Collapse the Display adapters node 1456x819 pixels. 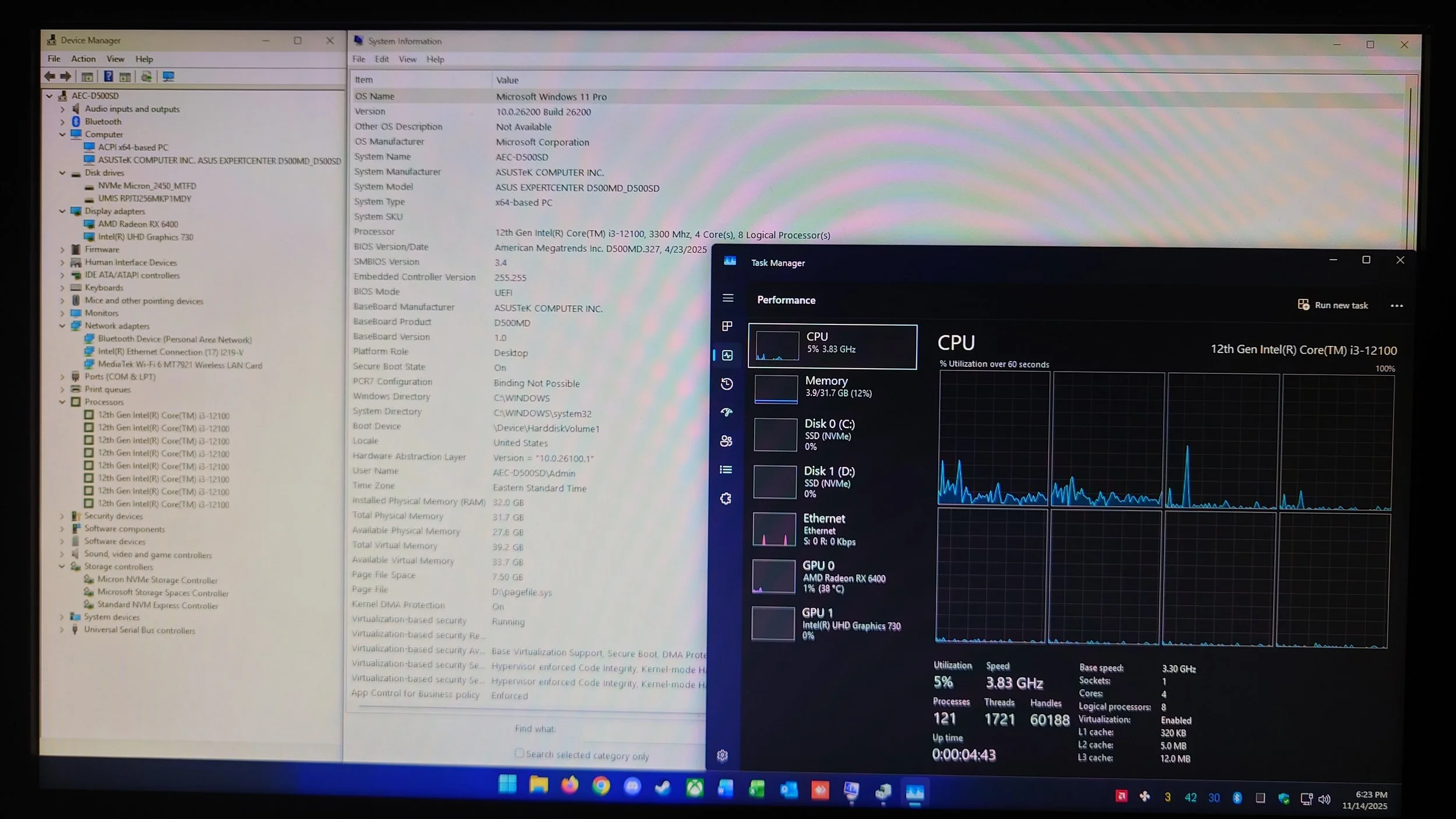[62, 211]
